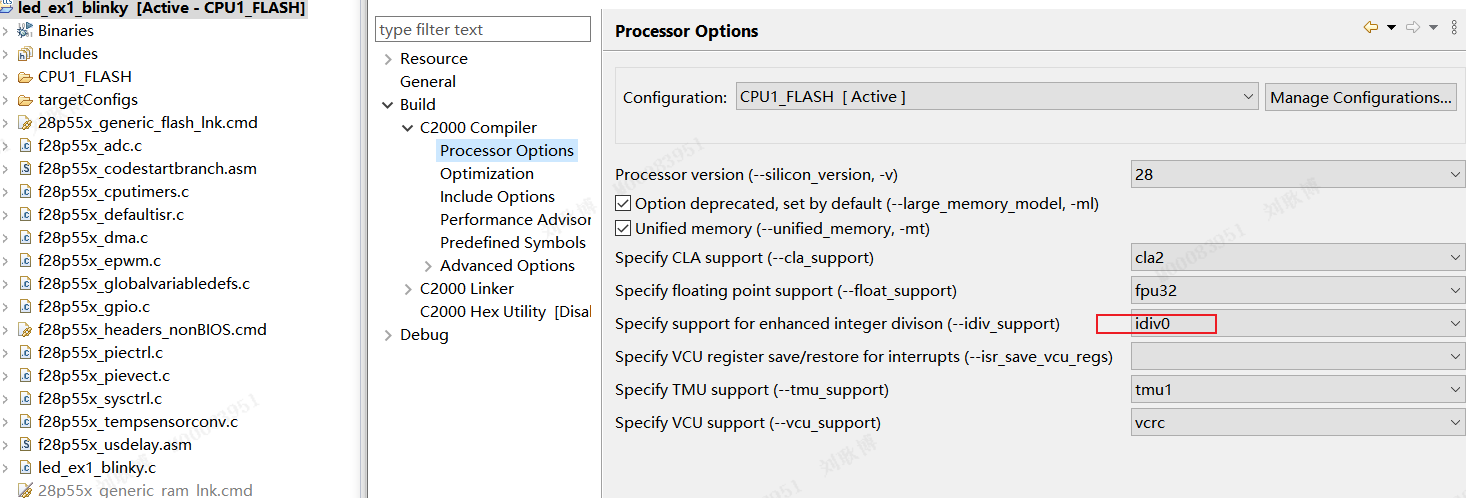Collapse the C2000 Compiler tree node

pyautogui.click(x=408, y=128)
